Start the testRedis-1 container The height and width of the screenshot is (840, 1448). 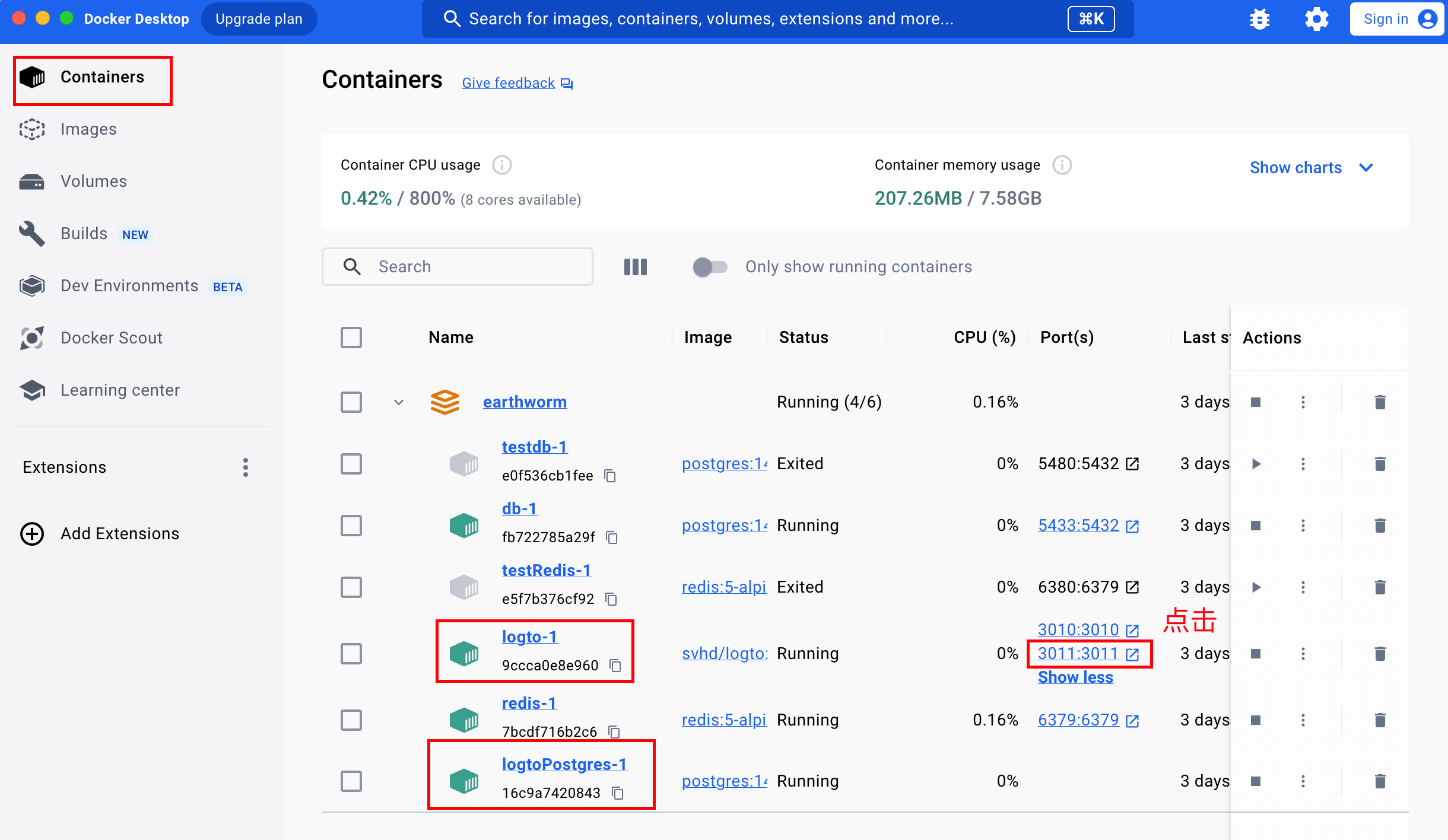click(x=1256, y=587)
